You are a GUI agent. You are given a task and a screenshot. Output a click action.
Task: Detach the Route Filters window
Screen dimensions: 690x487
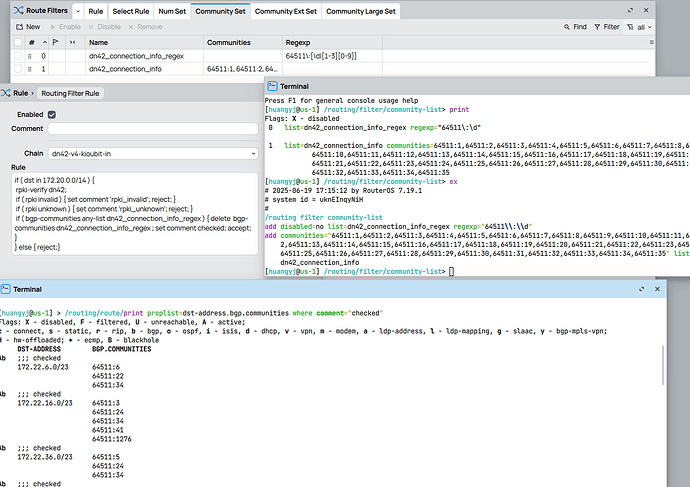(630, 10)
